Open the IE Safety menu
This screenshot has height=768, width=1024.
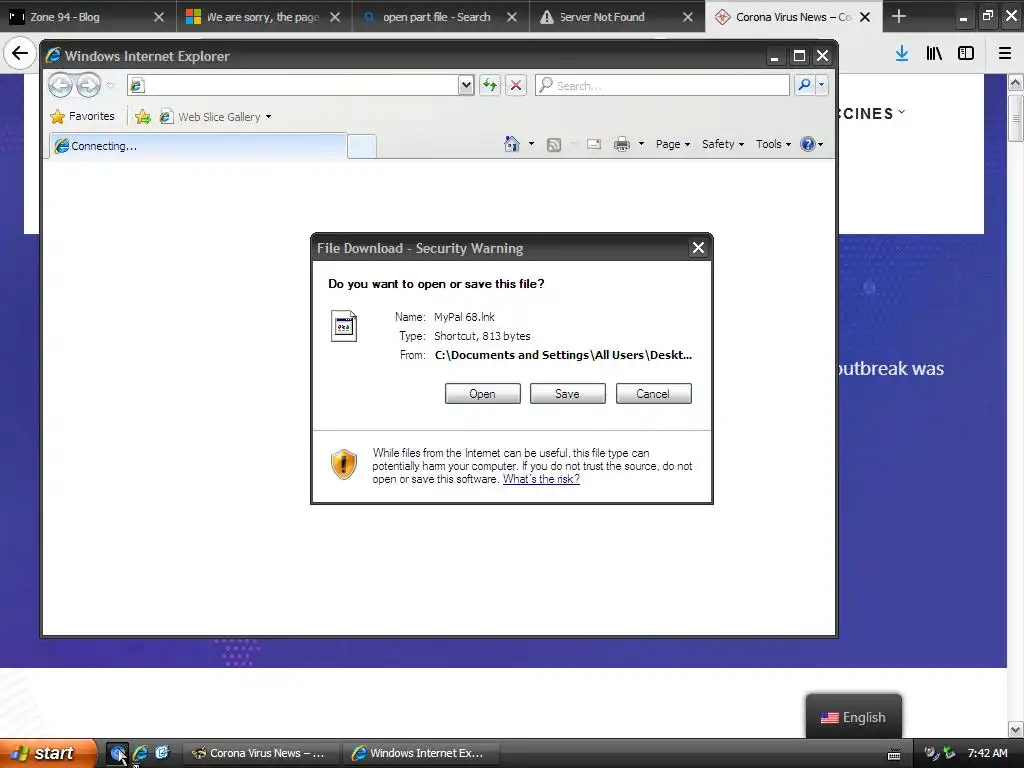723,144
